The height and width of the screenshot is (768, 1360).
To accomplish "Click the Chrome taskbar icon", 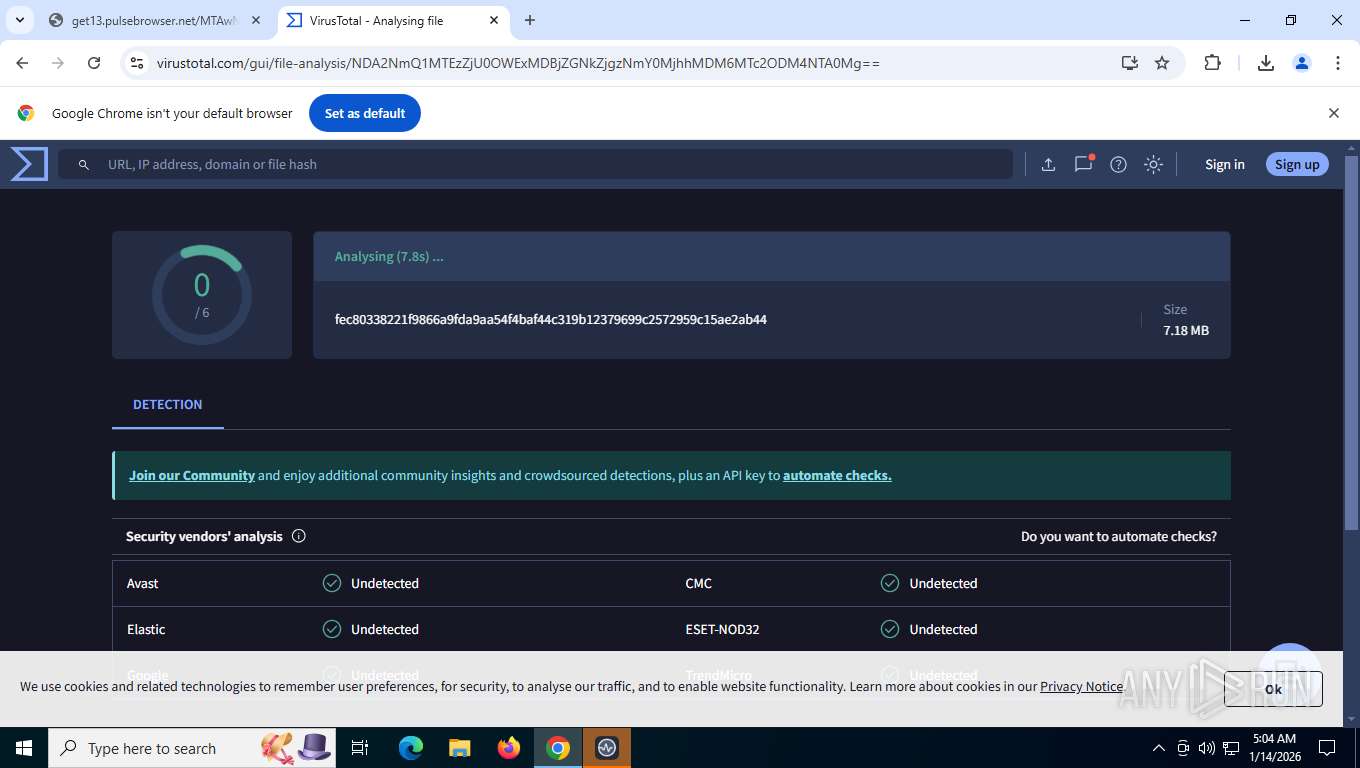I will click(558, 748).
